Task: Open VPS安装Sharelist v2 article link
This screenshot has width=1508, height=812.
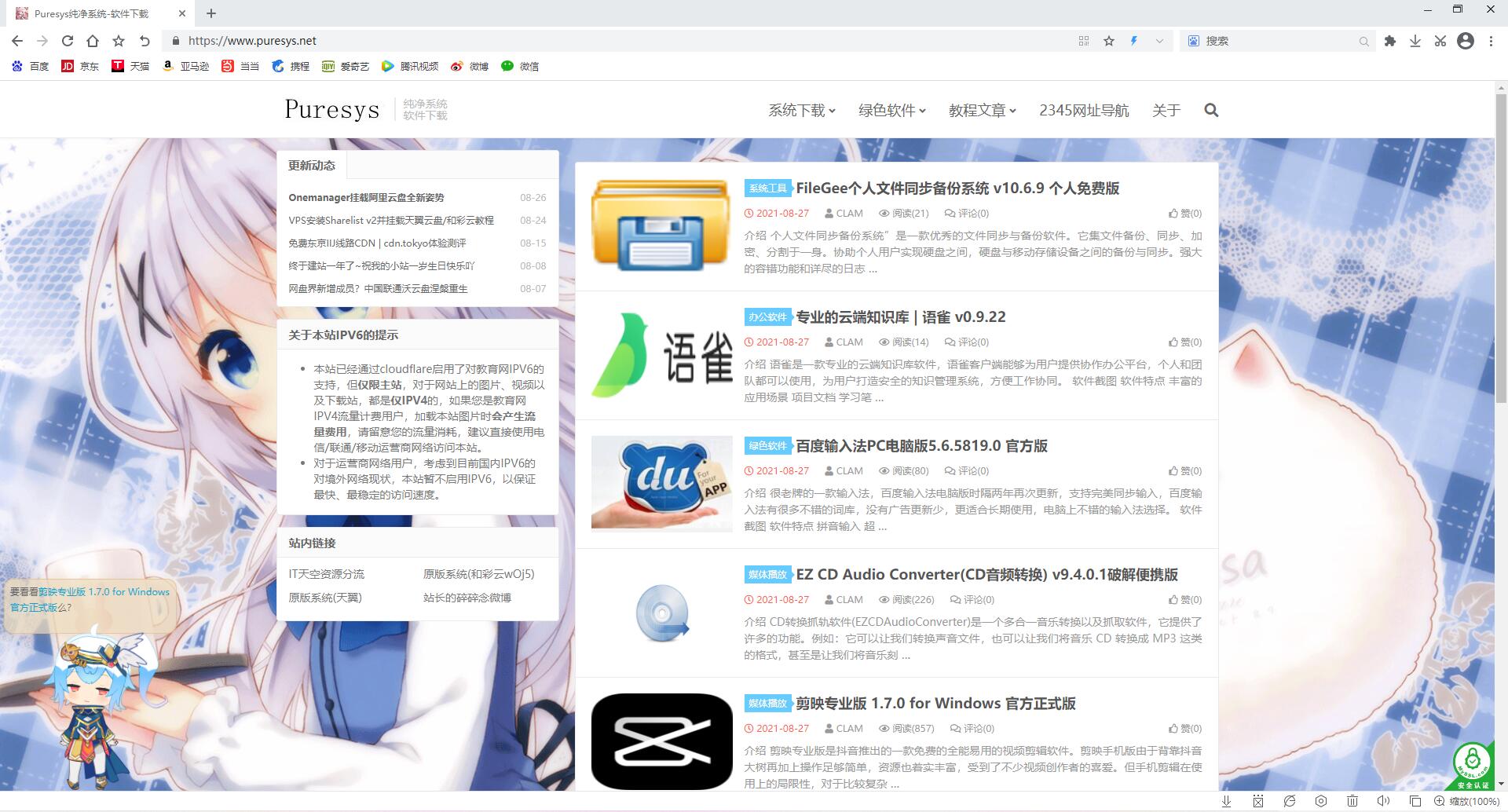Action: coord(391,221)
